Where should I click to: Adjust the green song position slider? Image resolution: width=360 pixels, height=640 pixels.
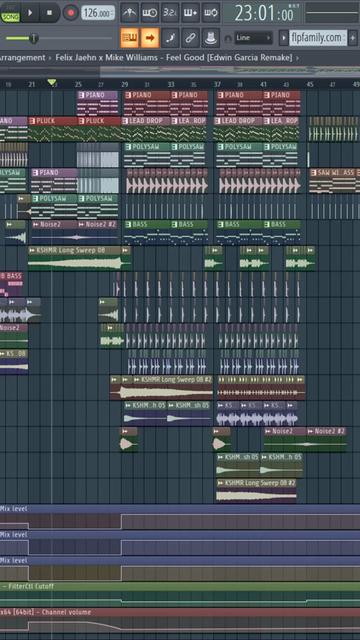(34, 38)
